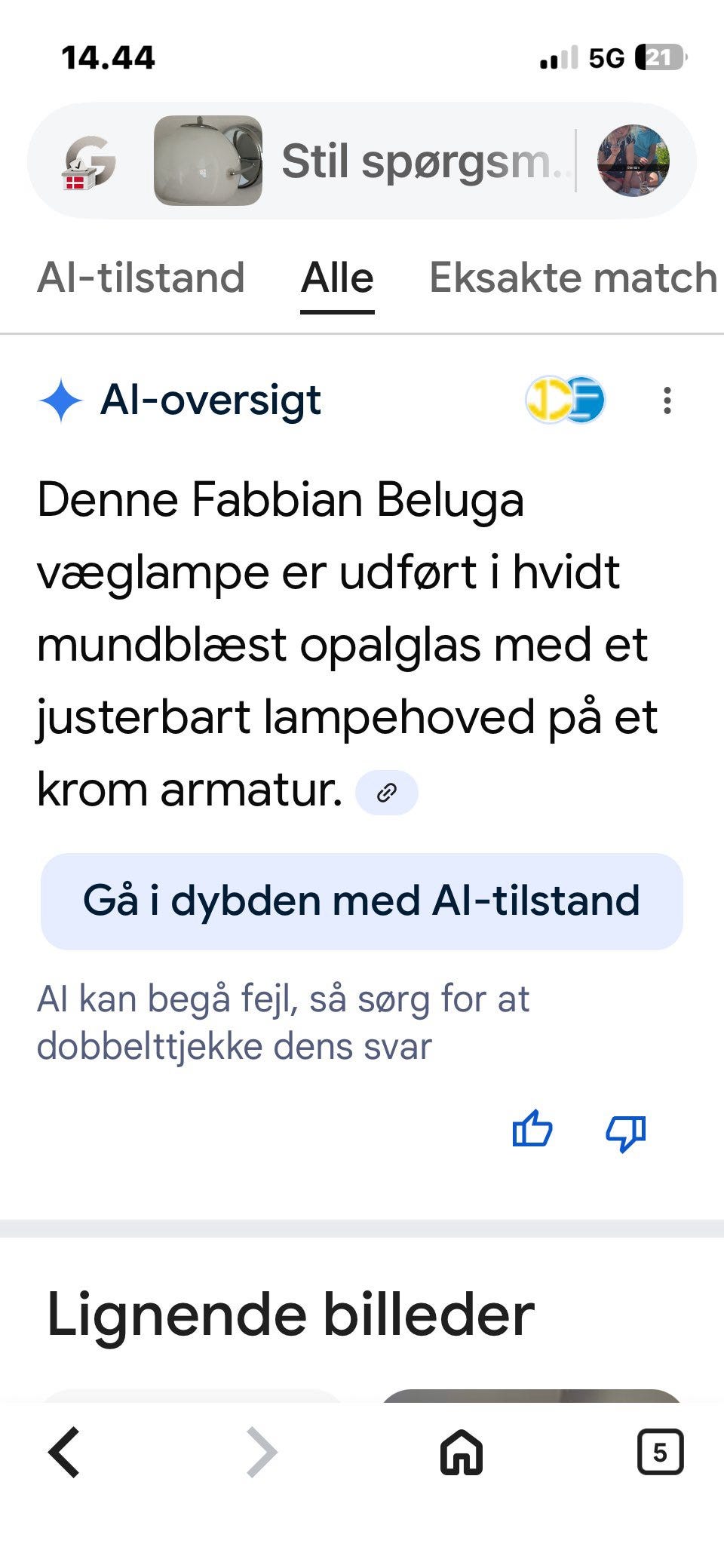Tap the 'Lignende billeder' heading

click(290, 1315)
